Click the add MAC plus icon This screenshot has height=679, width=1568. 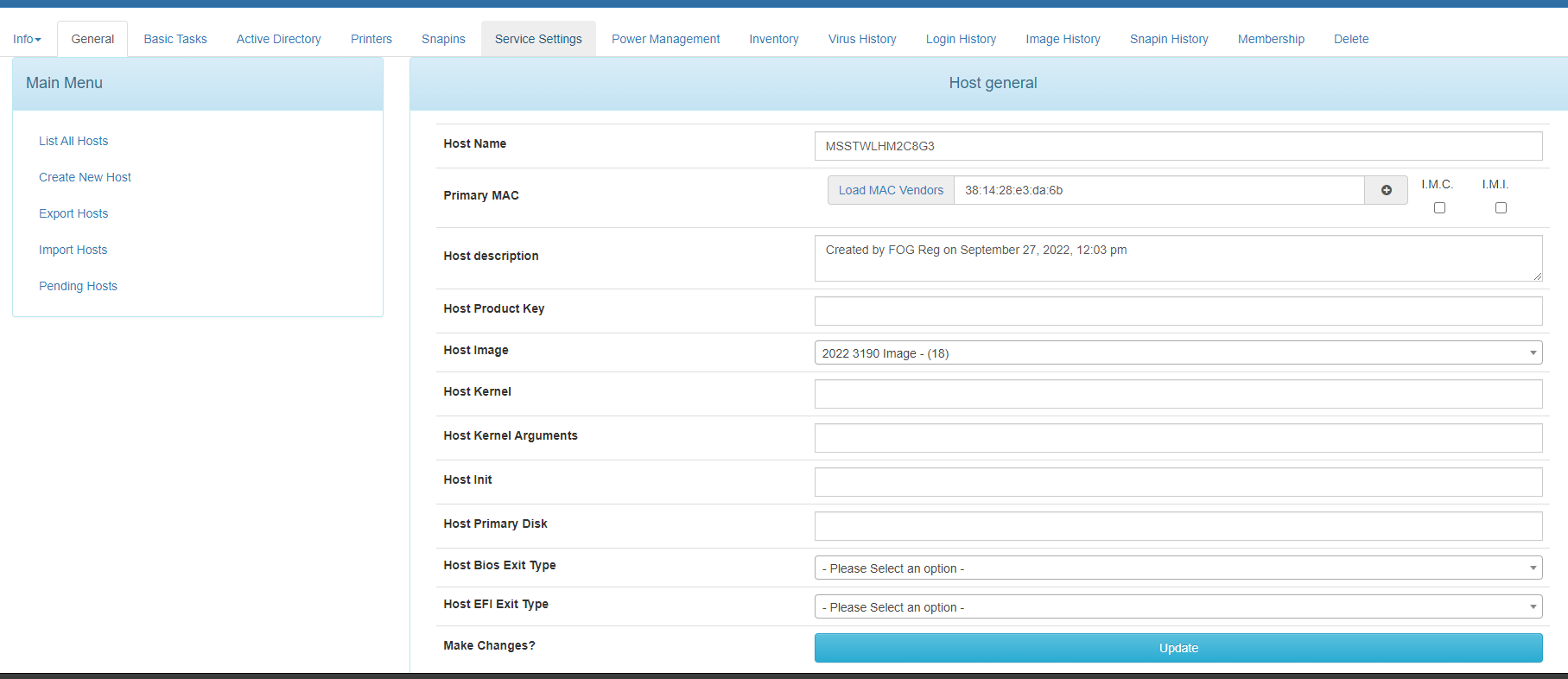(x=1386, y=190)
